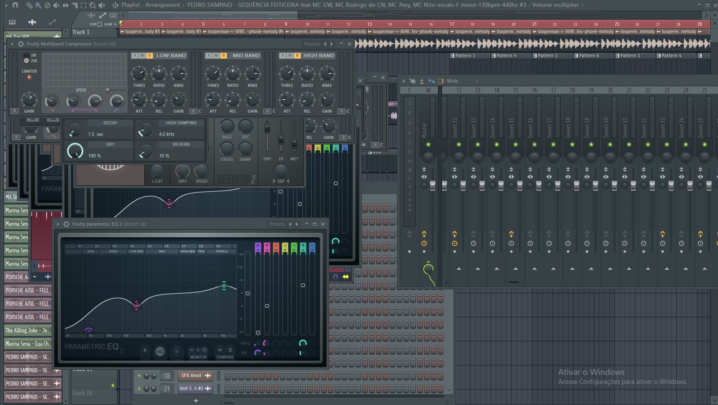Click the pink band 3 node on EQ curve
This screenshot has width=718, height=405.
tap(137, 304)
